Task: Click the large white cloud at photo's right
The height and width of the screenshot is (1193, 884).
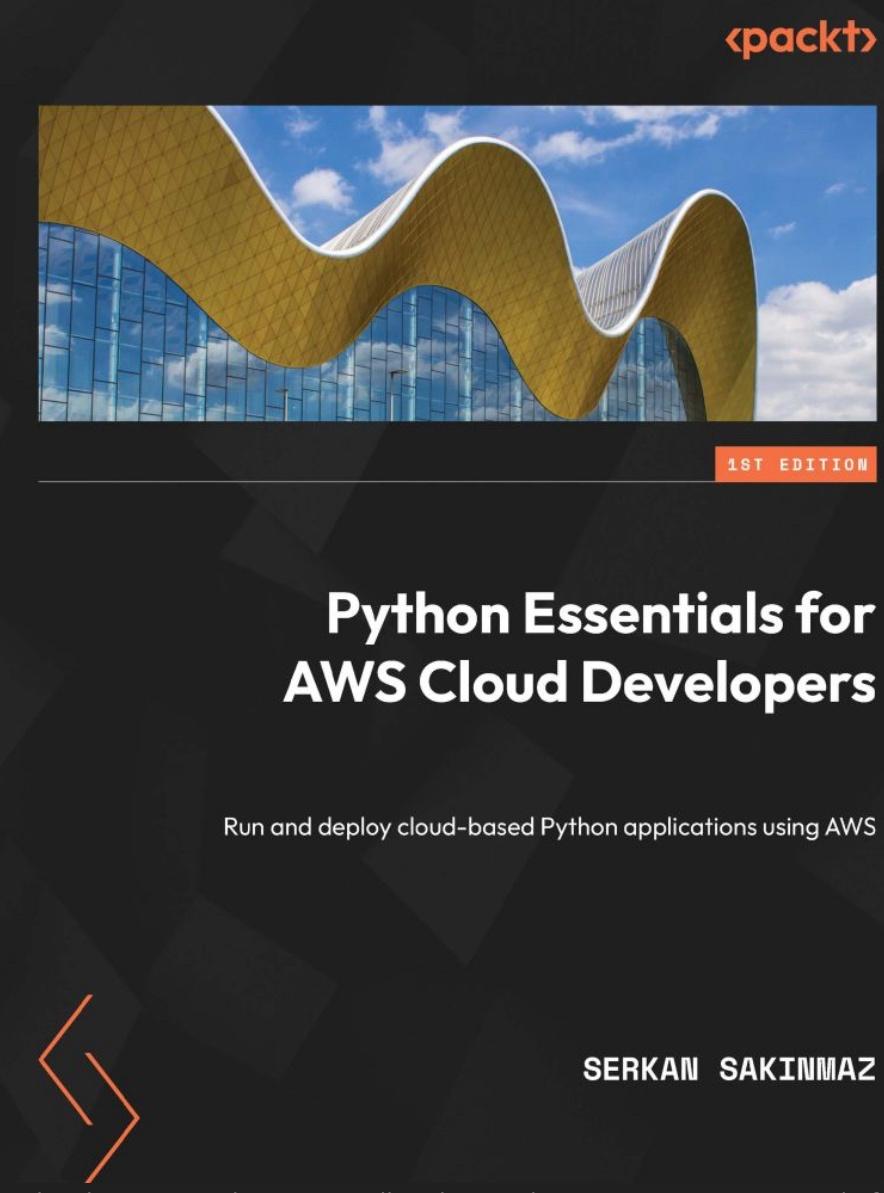Action: click(x=815, y=350)
